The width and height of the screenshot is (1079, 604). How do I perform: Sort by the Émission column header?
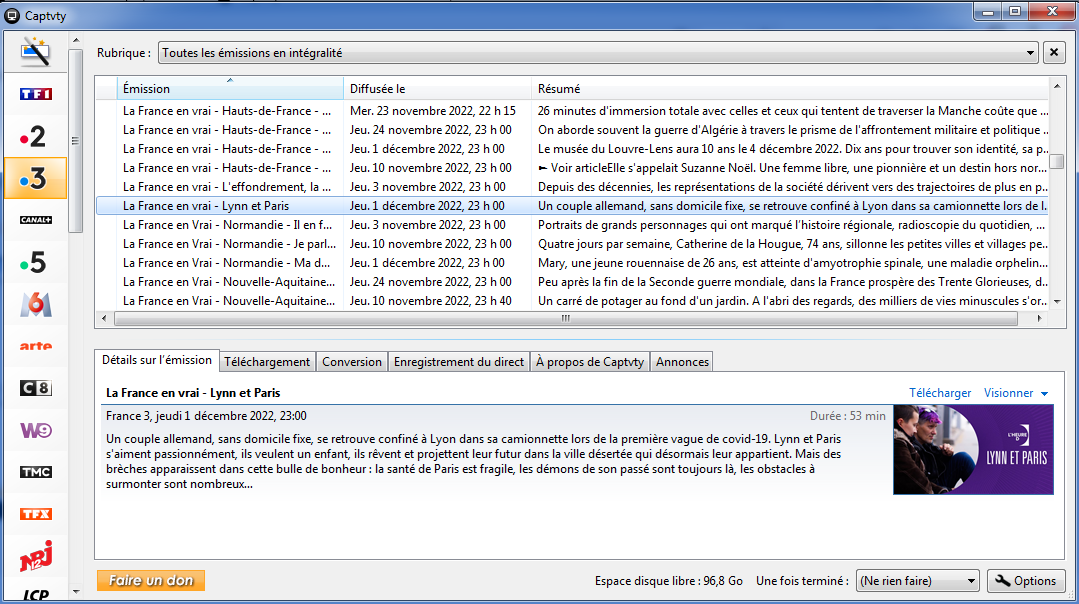pos(230,89)
